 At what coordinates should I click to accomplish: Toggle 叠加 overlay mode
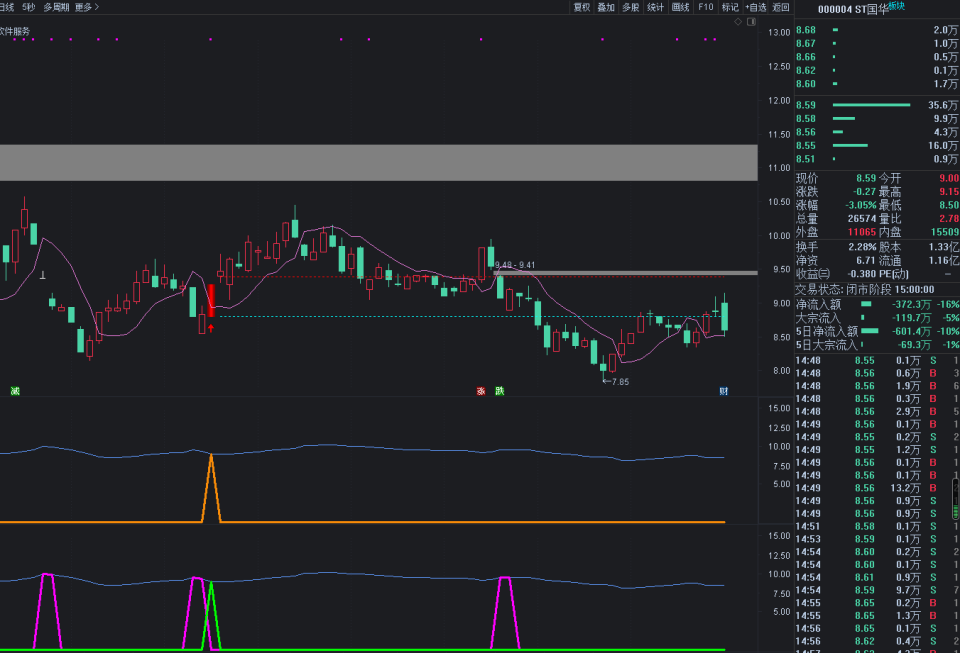606,7
